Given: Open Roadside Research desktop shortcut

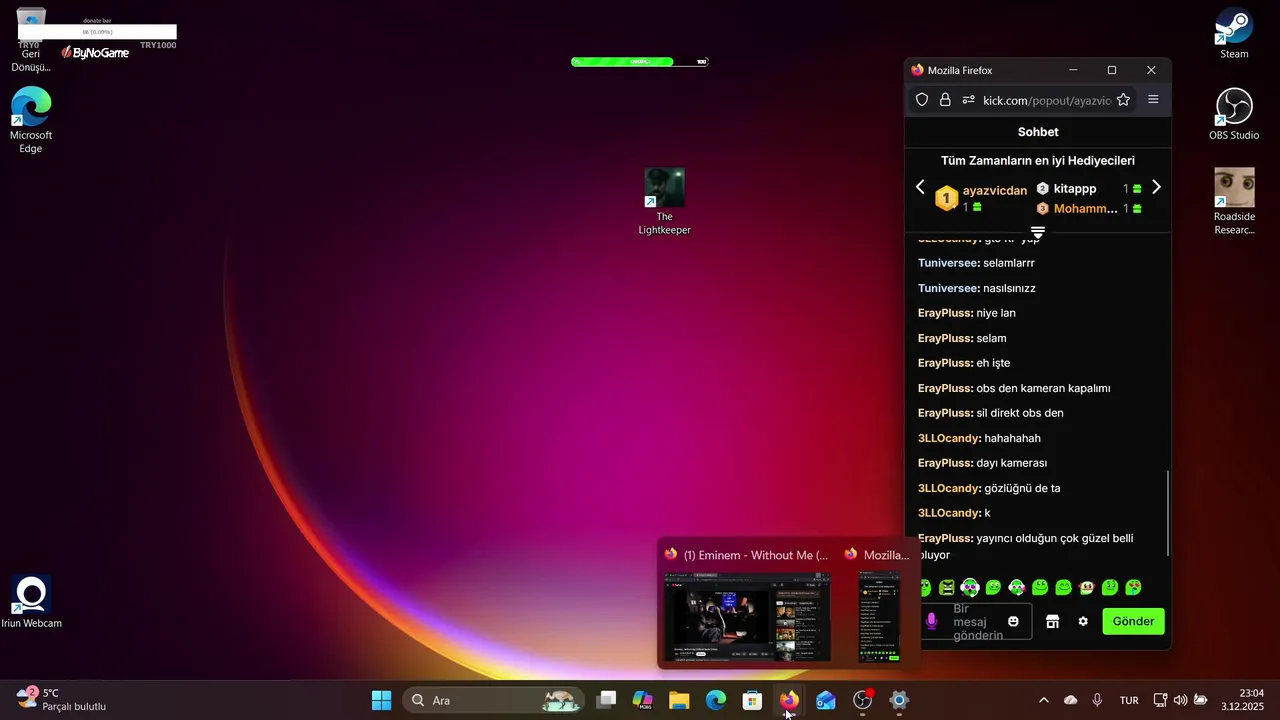Looking at the screenshot, I should click(1234, 202).
